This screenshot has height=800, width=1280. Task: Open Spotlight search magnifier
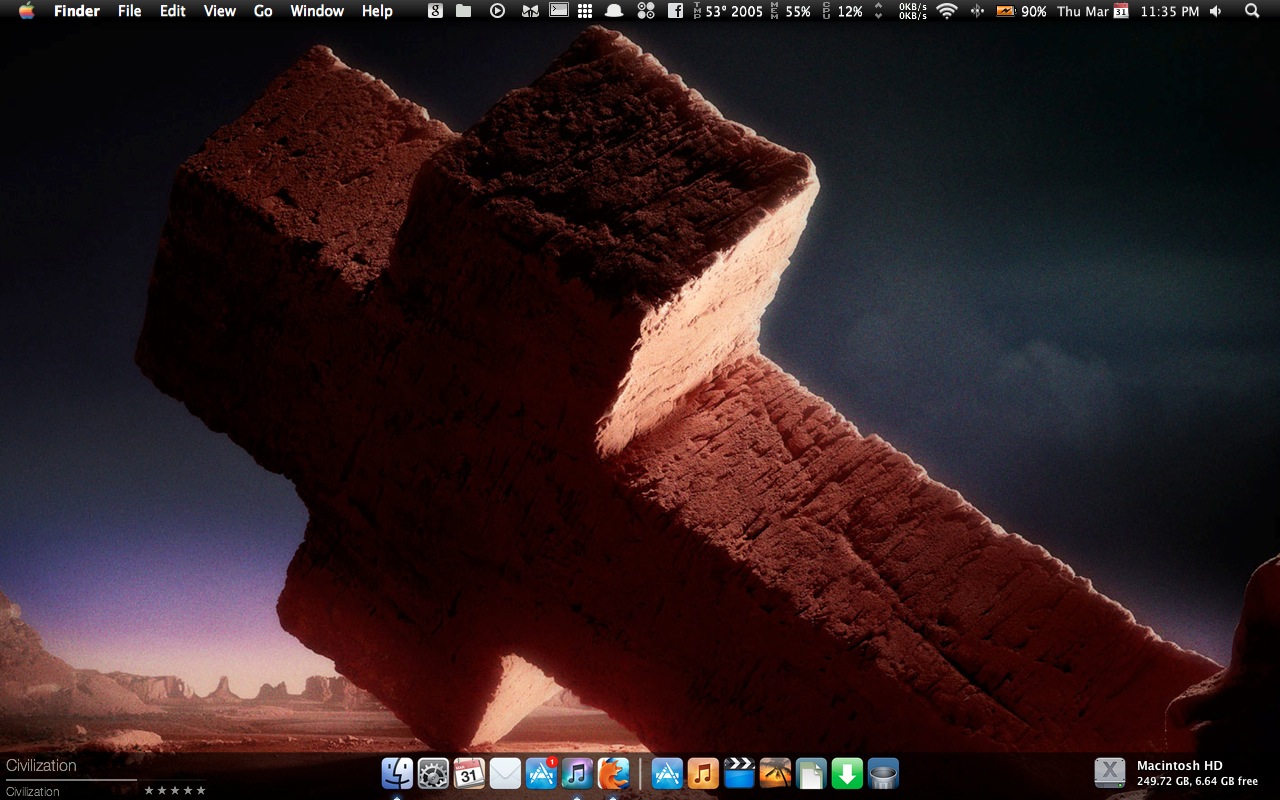[1252, 11]
